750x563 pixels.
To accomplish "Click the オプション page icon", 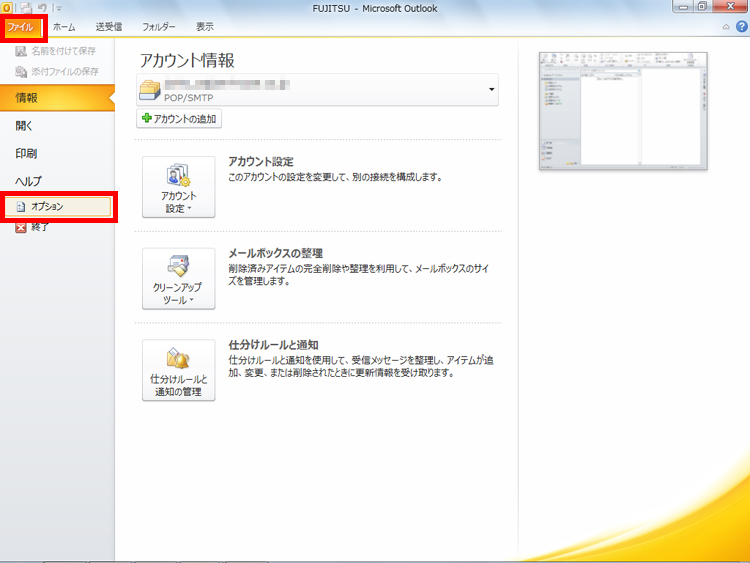I will click(x=21, y=207).
